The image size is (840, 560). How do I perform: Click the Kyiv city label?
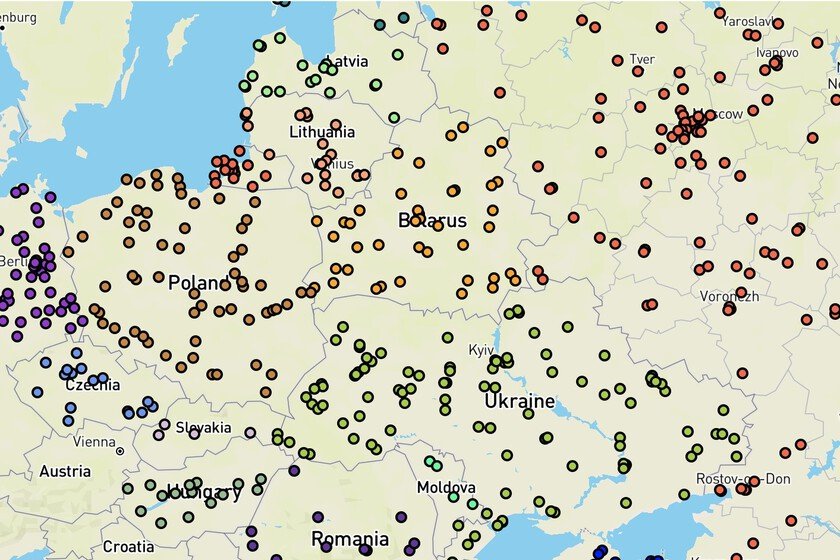[x=481, y=350]
